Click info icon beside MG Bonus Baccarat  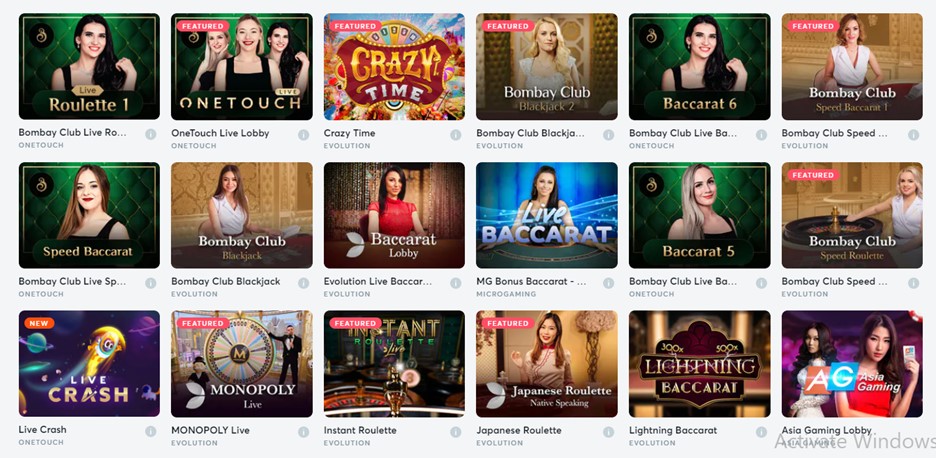608,282
